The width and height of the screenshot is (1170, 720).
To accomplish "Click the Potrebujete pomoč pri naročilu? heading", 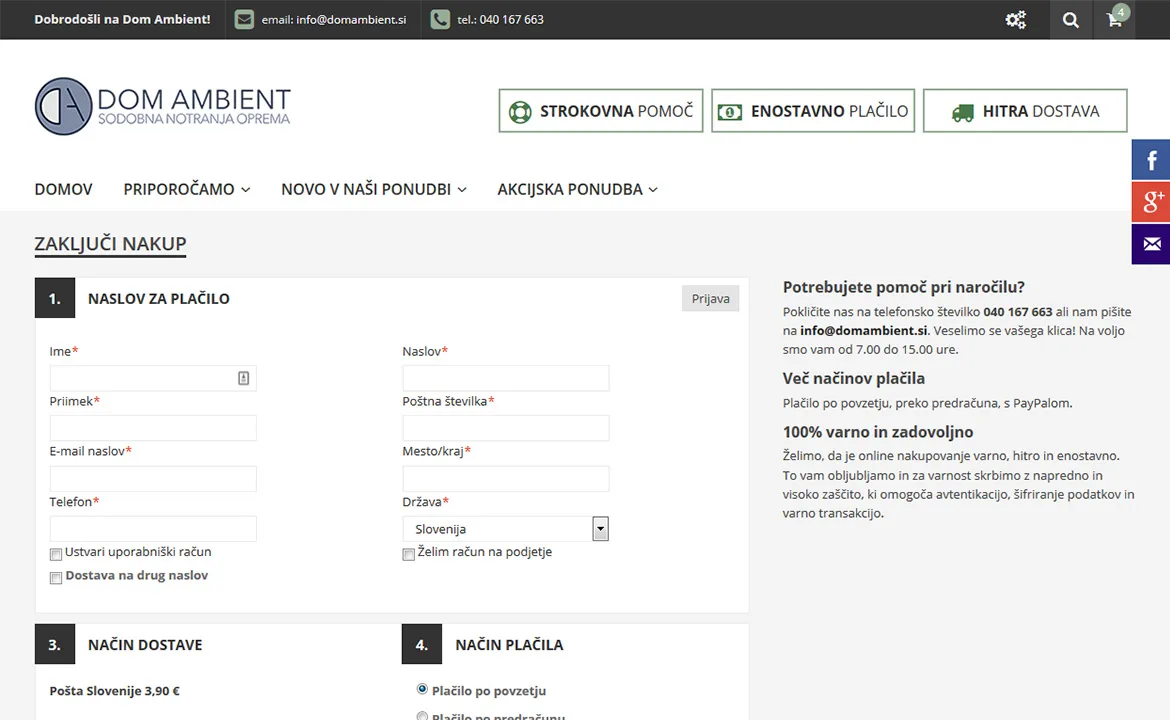I will pos(904,287).
